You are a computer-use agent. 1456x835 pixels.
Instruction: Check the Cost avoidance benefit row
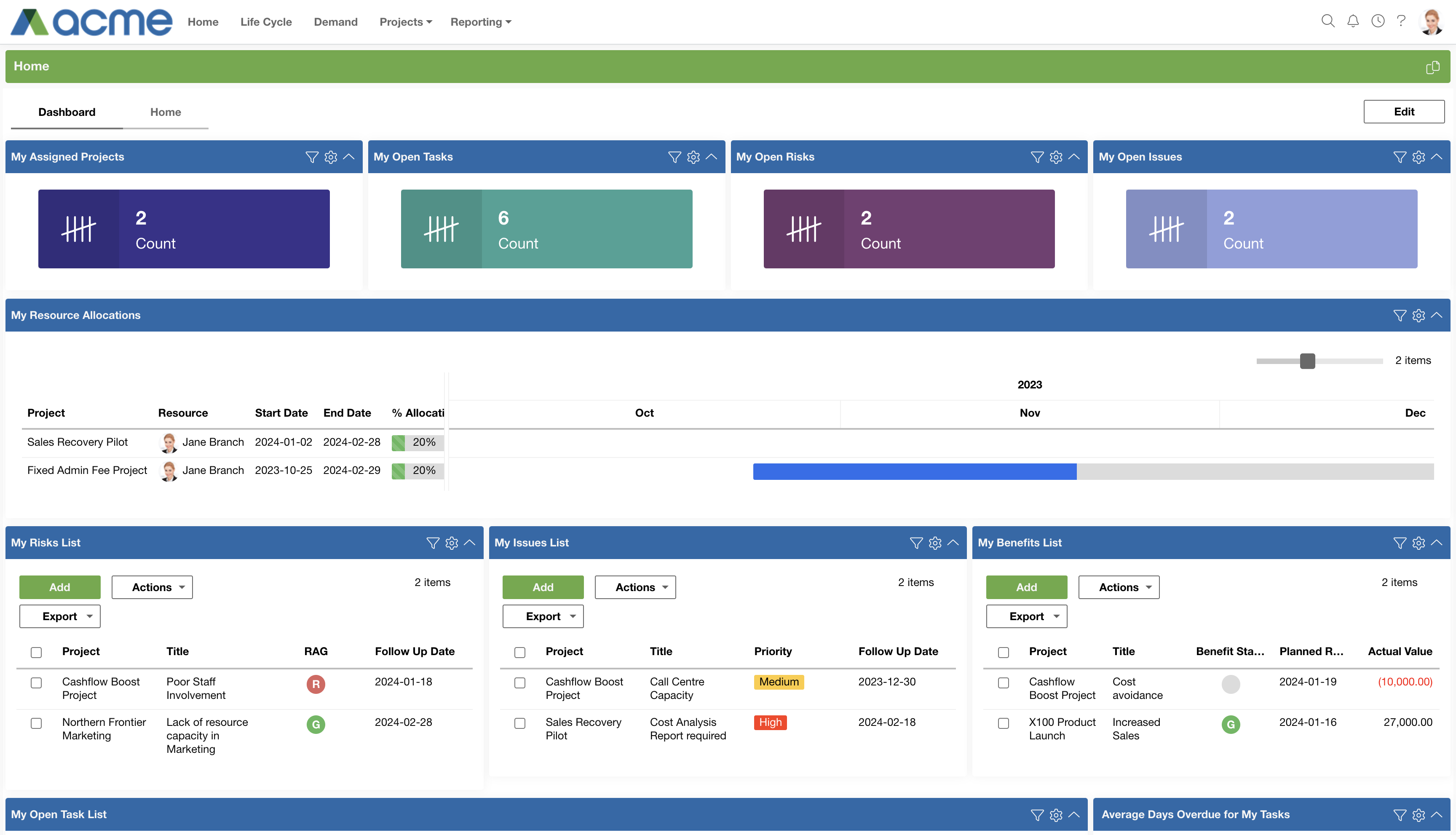point(1003,683)
